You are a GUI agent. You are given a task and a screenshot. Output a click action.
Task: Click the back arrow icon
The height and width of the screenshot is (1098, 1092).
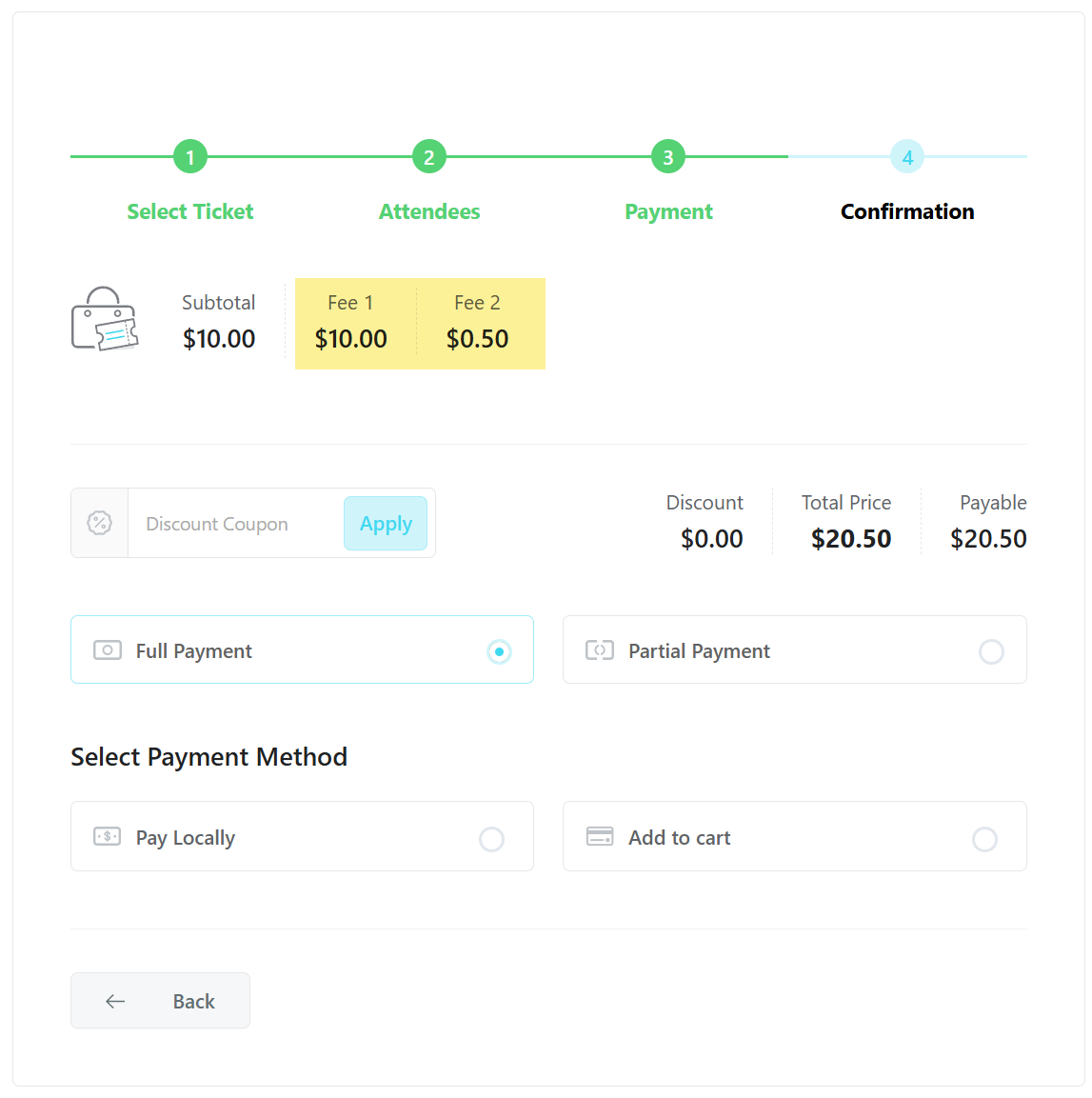(x=114, y=1001)
